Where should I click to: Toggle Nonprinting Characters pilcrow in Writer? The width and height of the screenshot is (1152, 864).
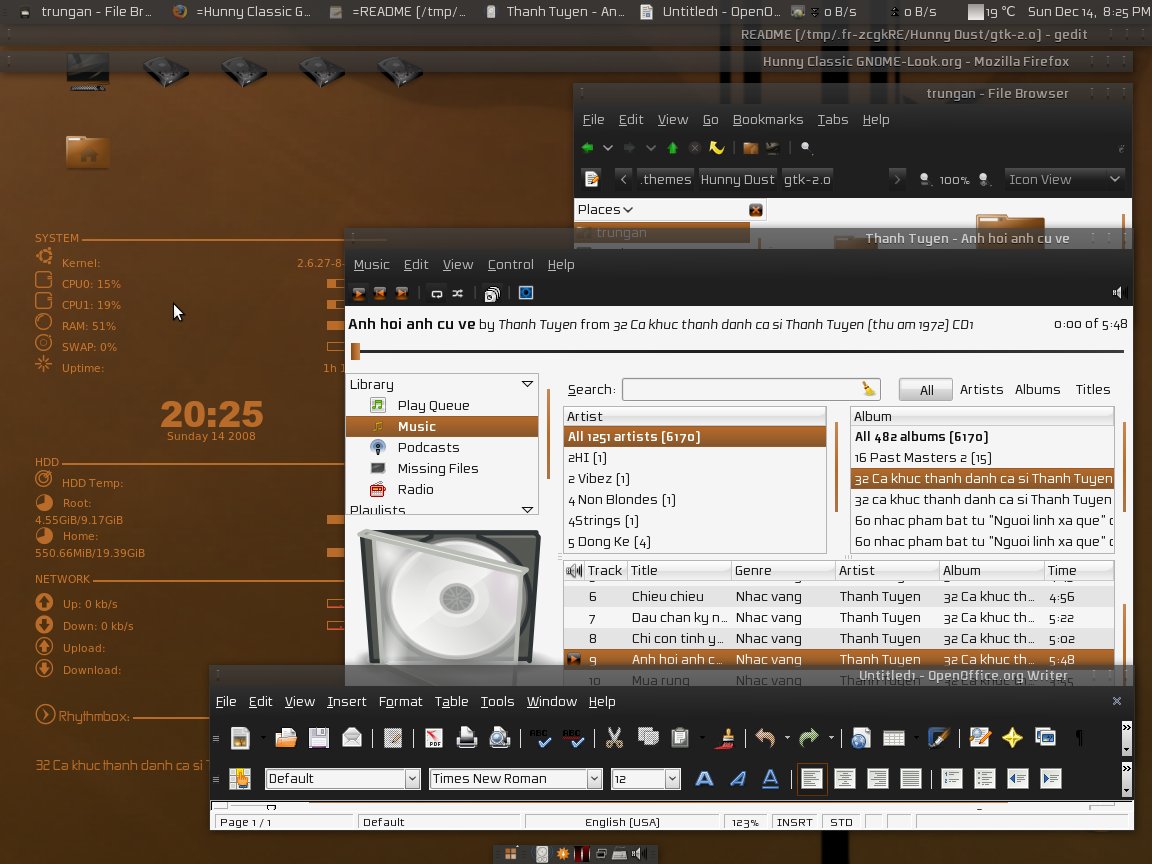tap(1079, 738)
